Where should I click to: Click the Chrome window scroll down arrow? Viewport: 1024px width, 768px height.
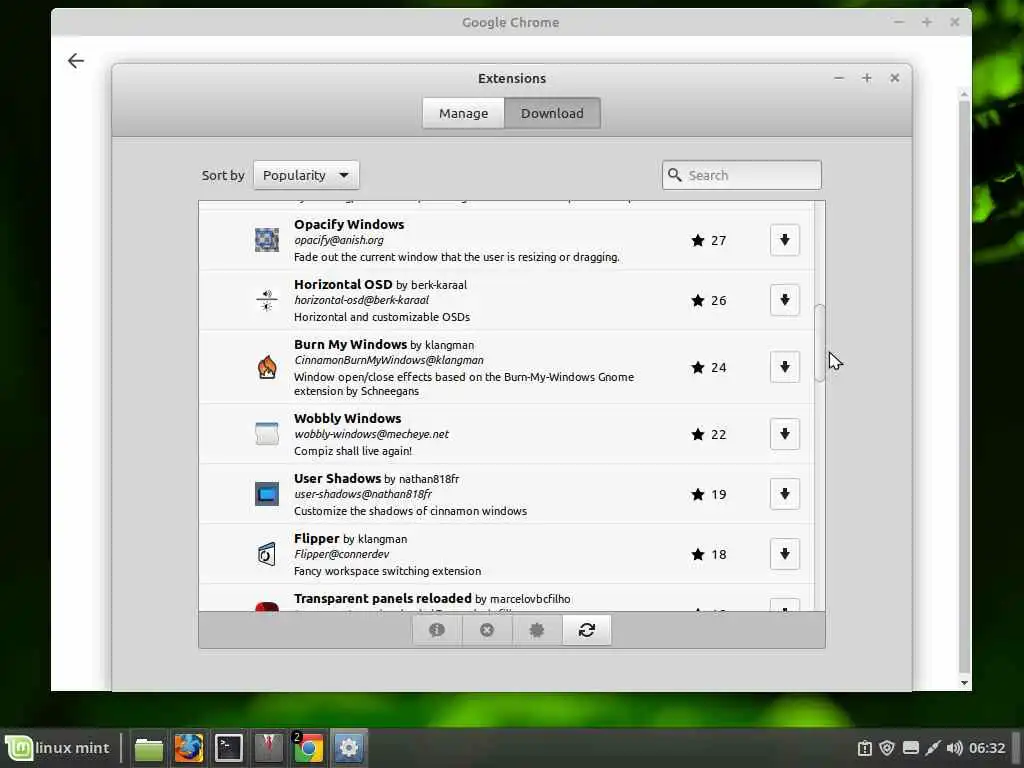coord(965,683)
